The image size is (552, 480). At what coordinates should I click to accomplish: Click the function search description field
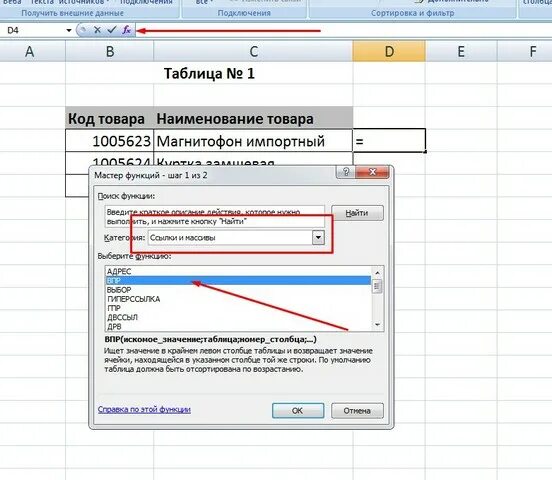215,217
